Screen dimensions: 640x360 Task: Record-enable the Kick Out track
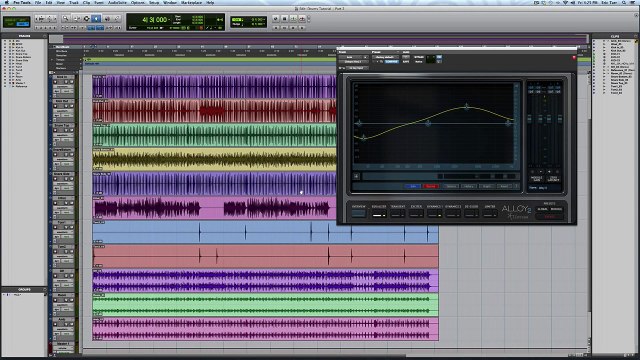(x=56, y=106)
